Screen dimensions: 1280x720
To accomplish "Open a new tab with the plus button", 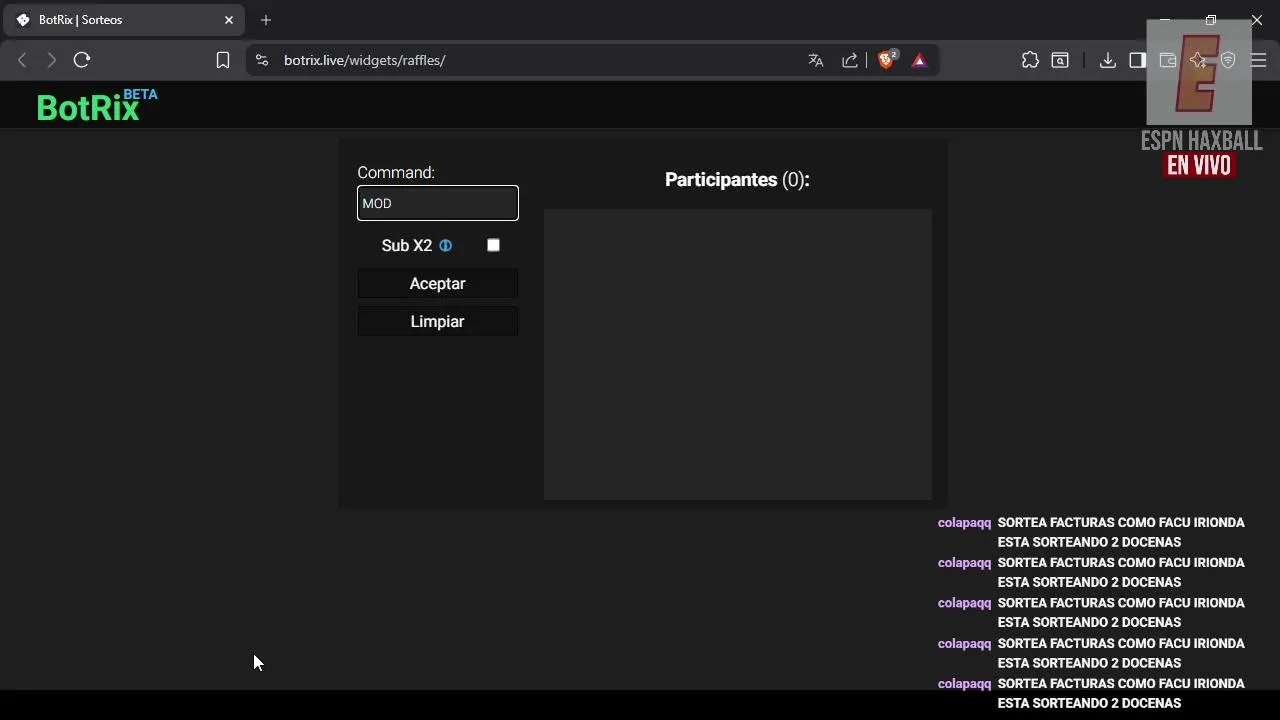I will point(266,20).
